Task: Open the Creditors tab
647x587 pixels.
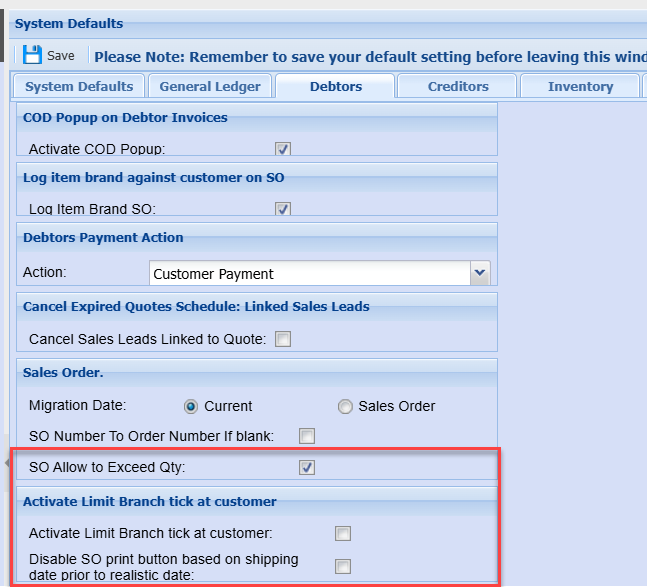Action: tap(458, 86)
